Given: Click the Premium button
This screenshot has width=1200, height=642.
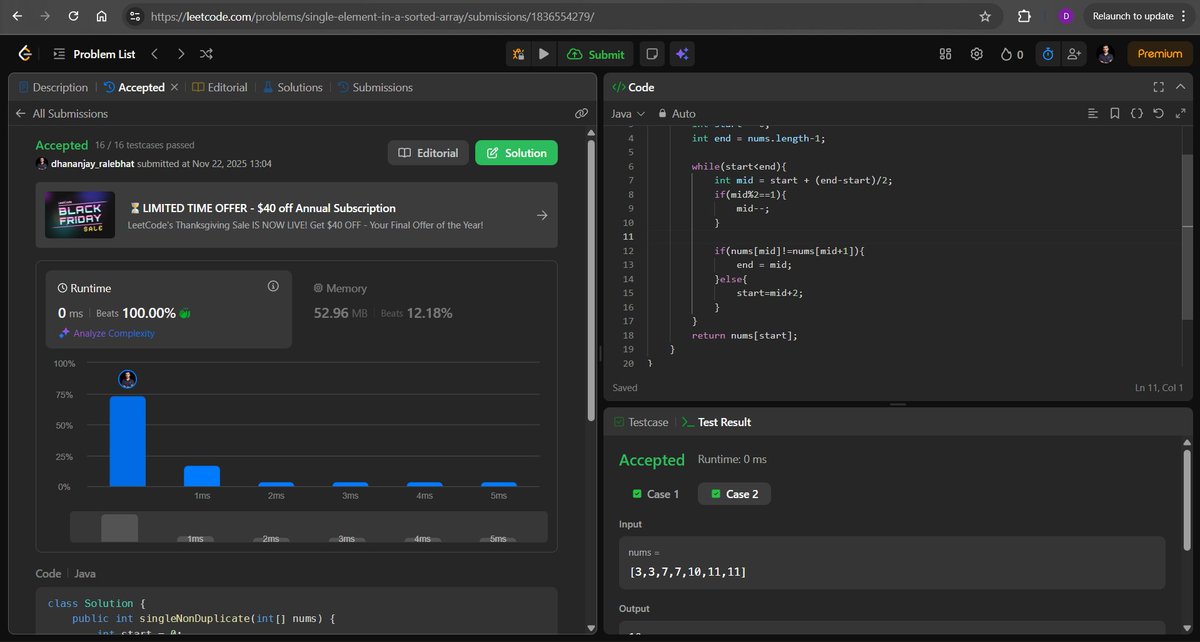Looking at the screenshot, I should [x=1159, y=54].
